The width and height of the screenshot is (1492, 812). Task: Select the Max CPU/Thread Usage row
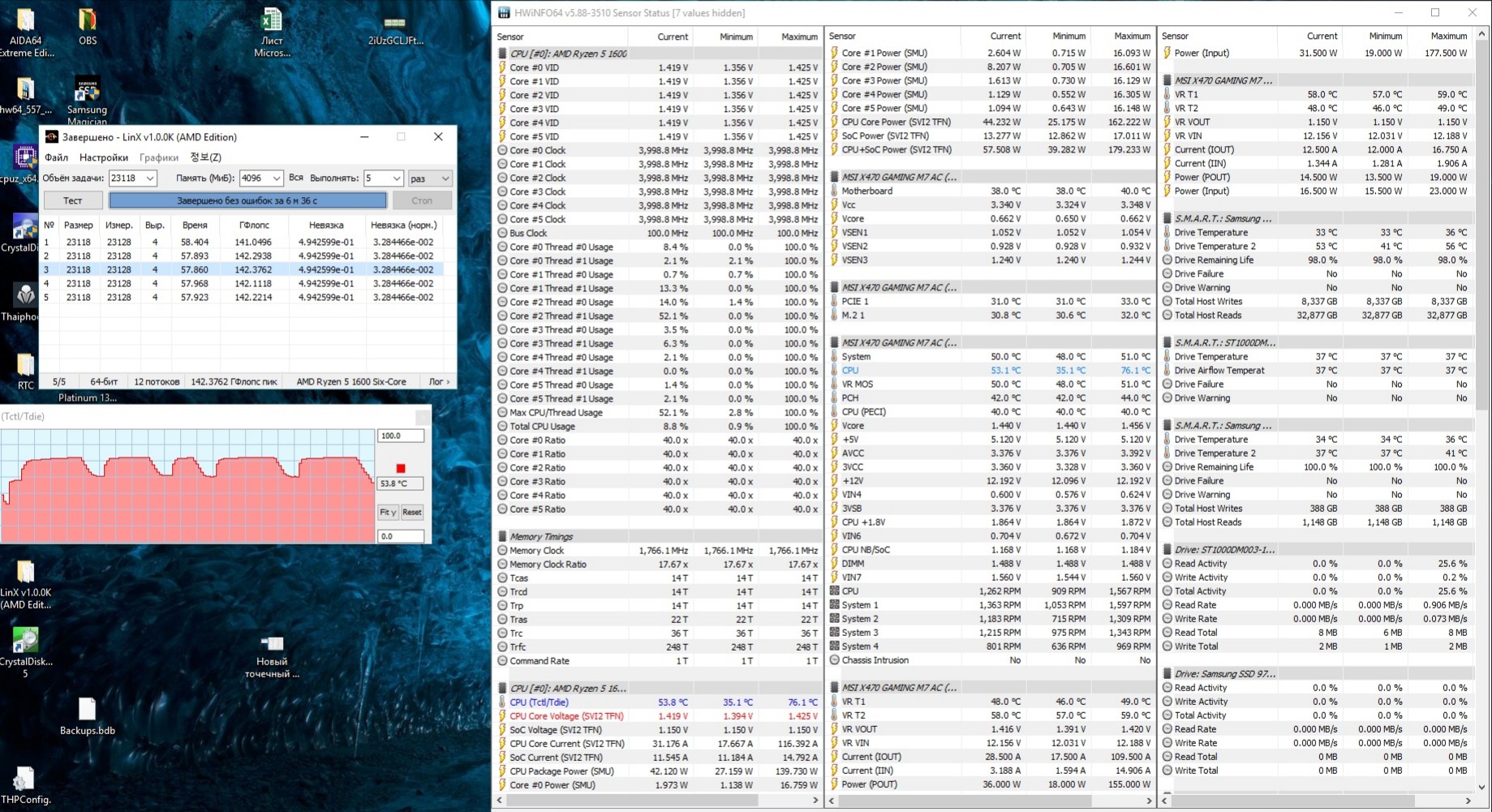coord(658,413)
